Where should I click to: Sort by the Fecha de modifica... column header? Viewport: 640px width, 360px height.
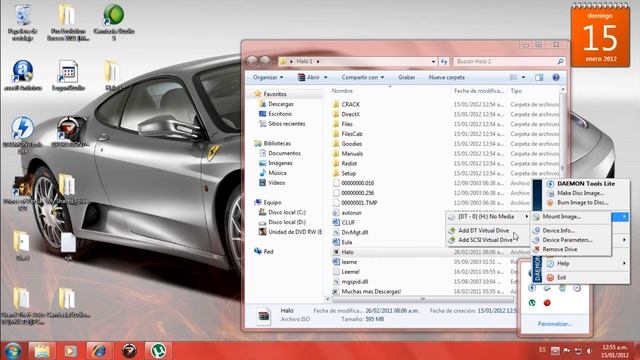[479, 91]
